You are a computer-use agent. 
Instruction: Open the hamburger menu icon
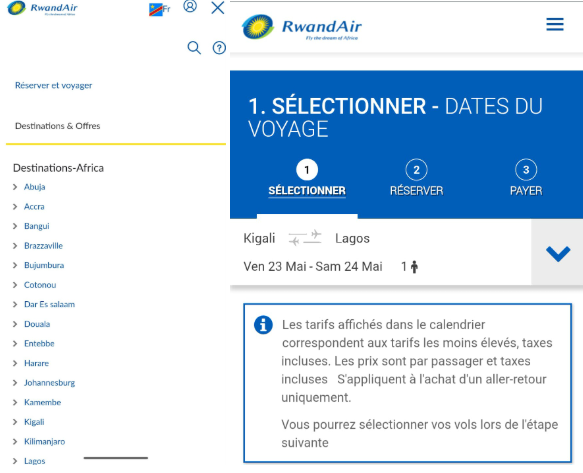[x=555, y=24]
